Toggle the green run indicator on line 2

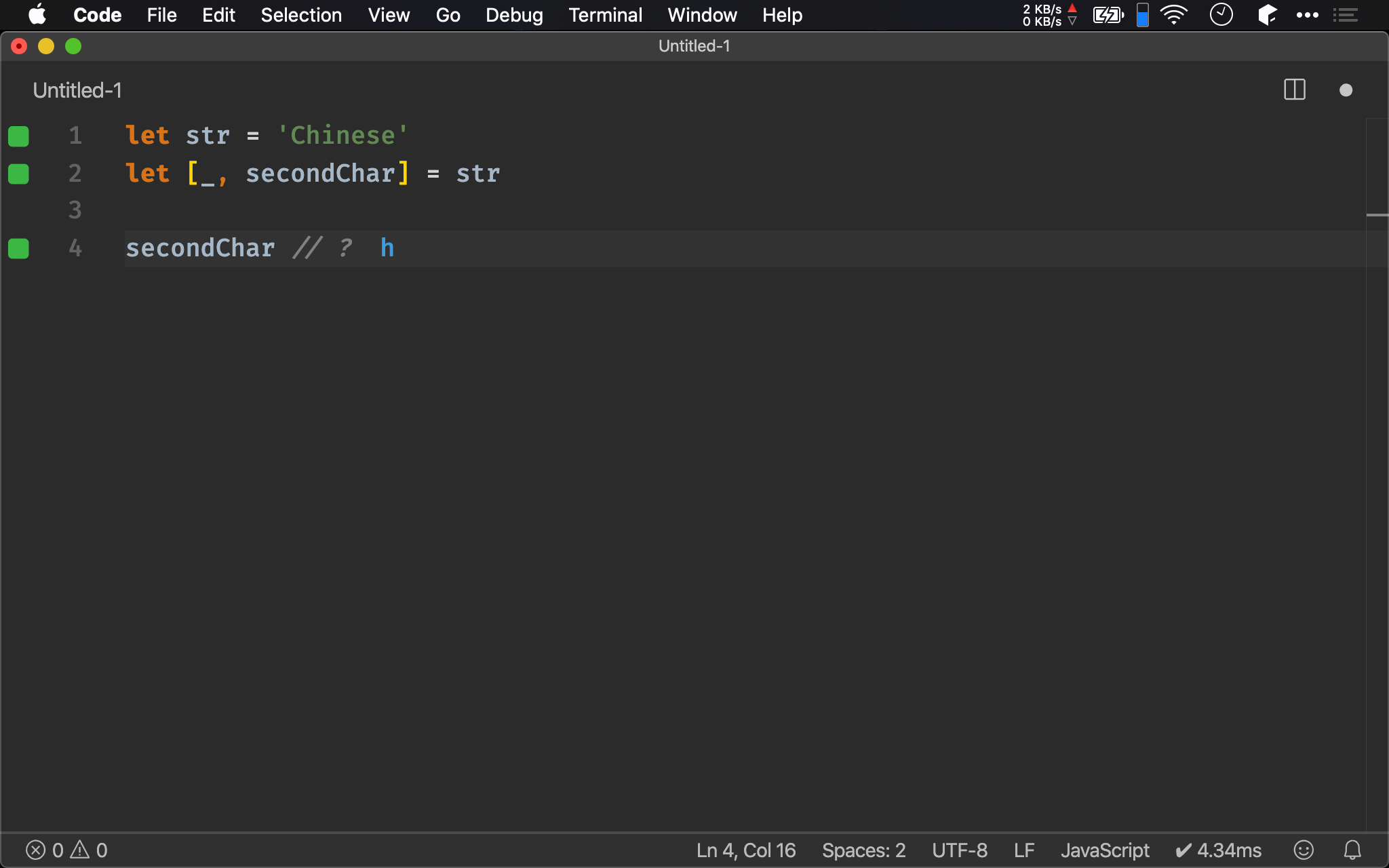pos(19,173)
